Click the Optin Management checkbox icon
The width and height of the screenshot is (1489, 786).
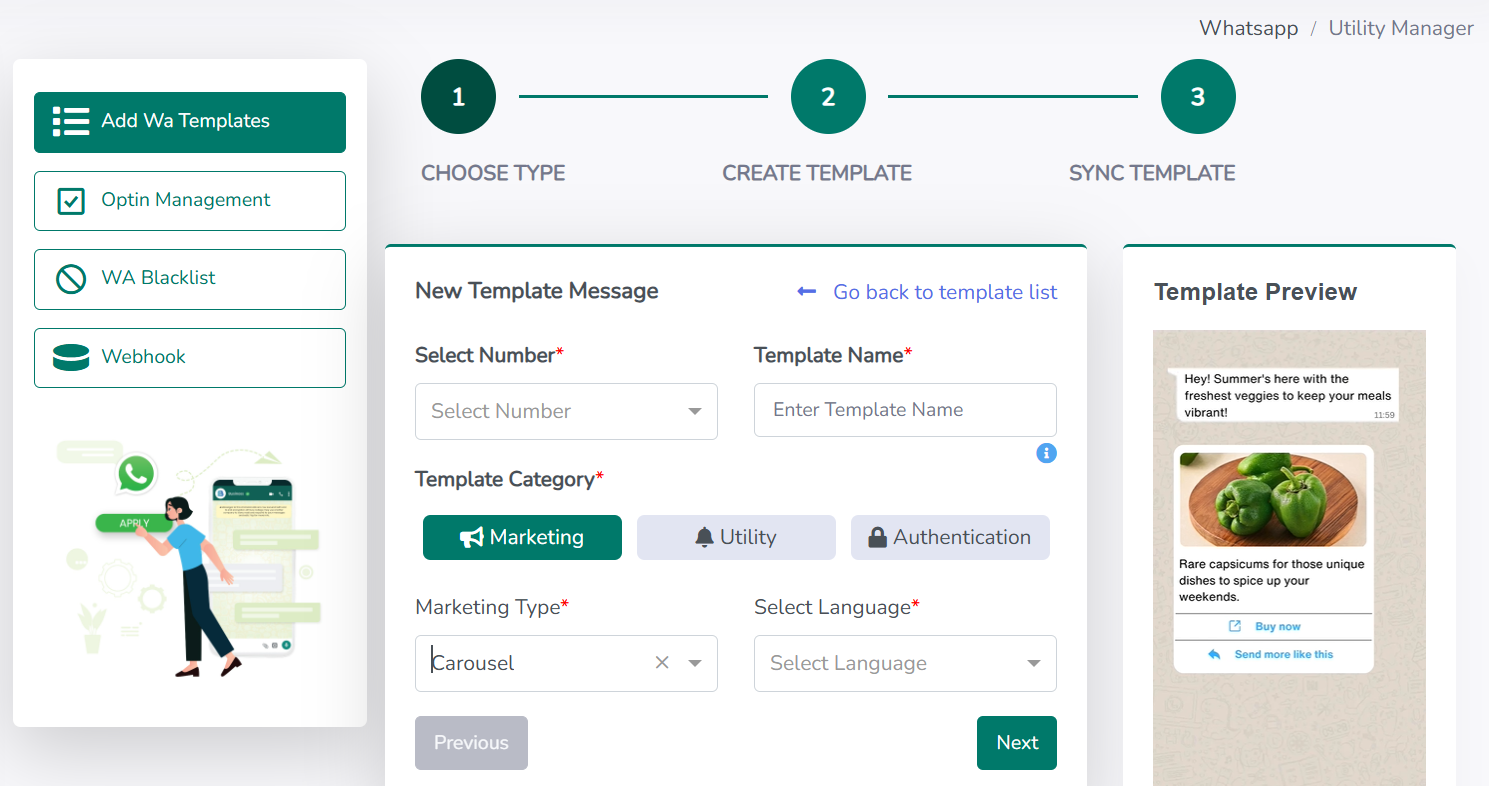(x=71, y=200)
